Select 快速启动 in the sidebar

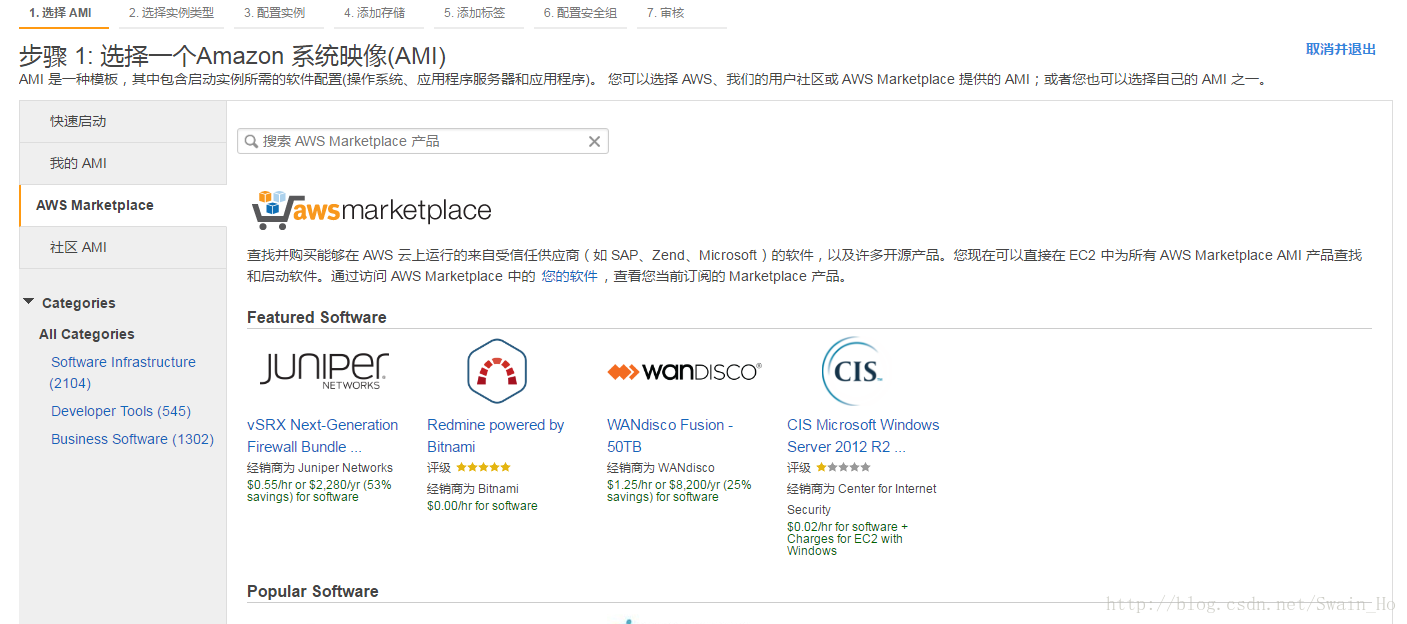pyautogui.click(x=123, y=121)
